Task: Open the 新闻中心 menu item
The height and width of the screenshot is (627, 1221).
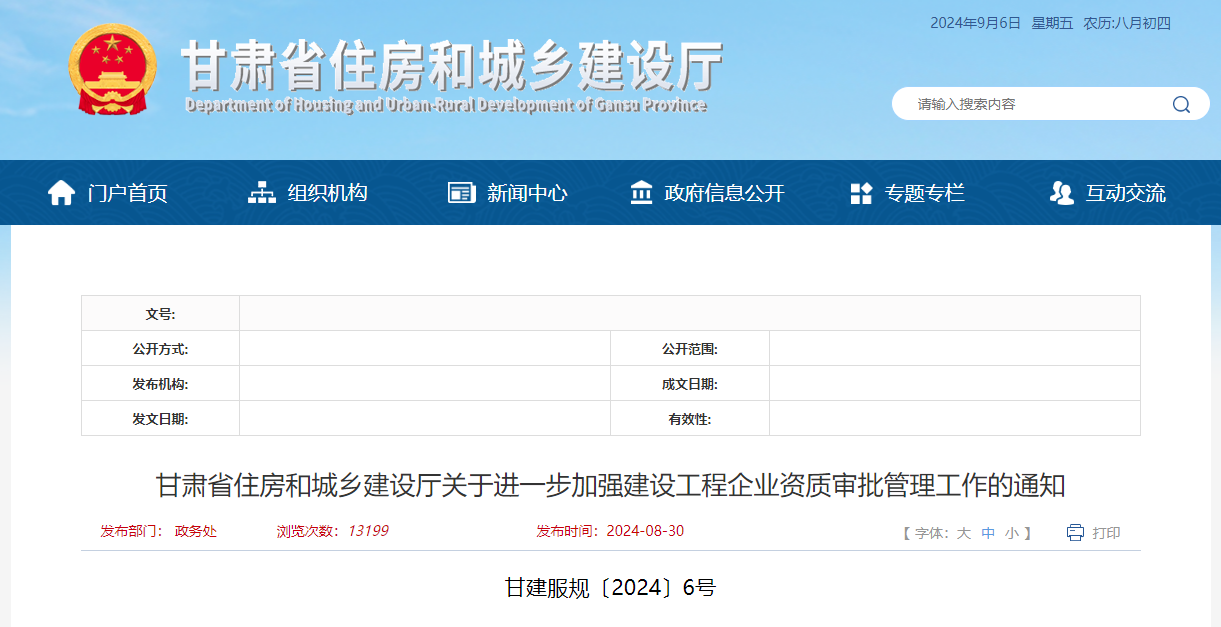Action: [x=525, y=192]
